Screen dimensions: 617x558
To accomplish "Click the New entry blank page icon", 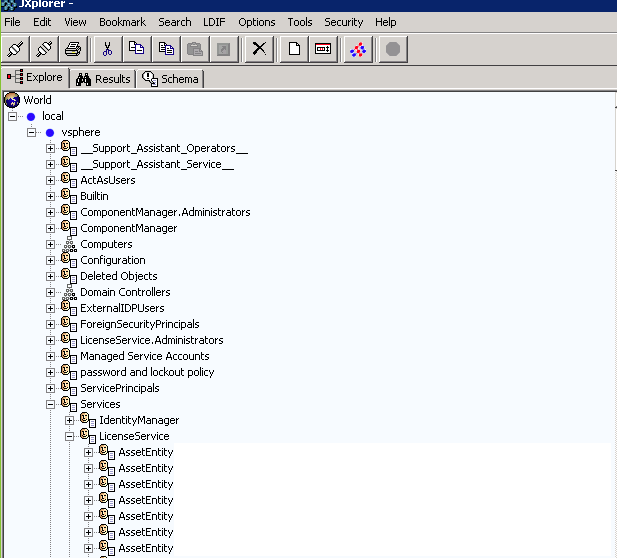I will coord(294,50).
